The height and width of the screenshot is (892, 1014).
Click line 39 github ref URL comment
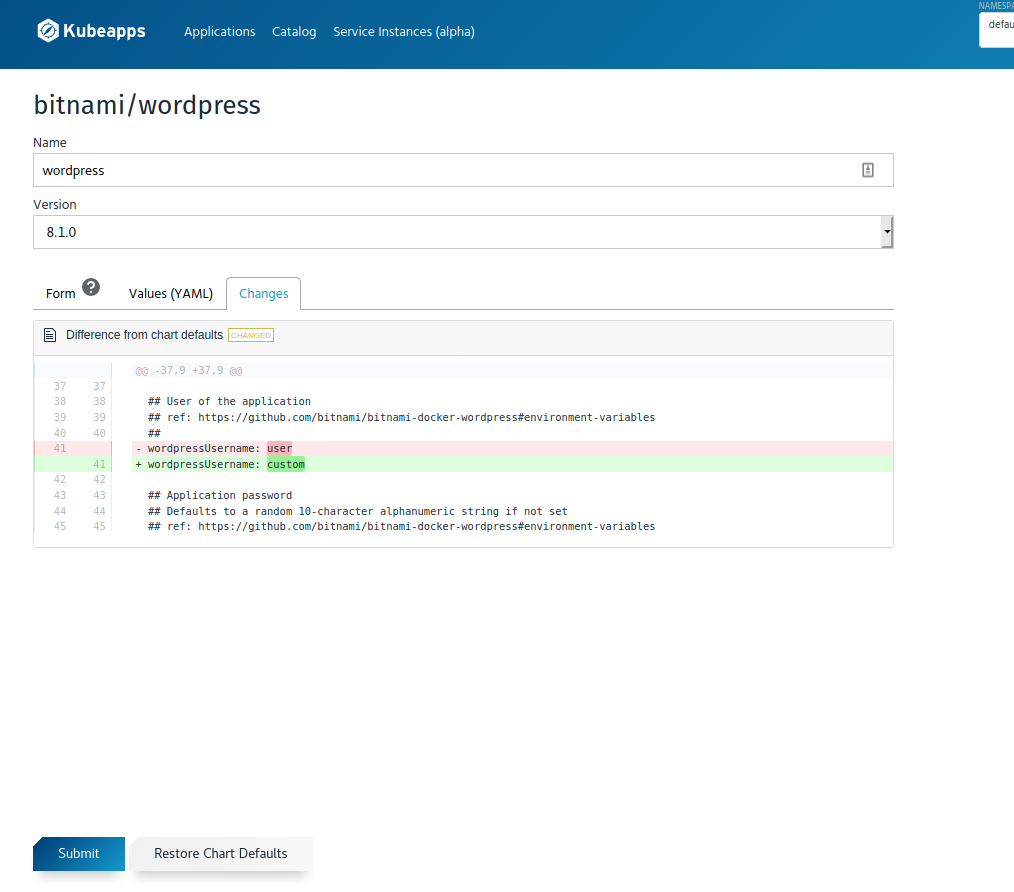tap(402, 417)
